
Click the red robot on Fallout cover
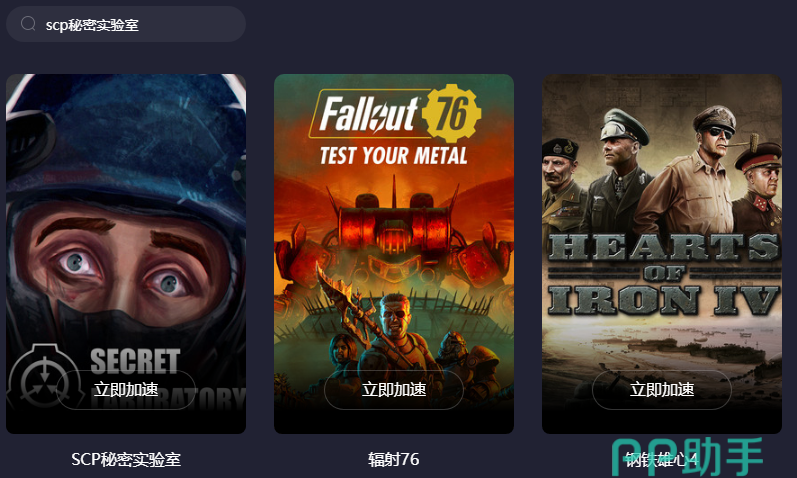click(x=394, y=239)
